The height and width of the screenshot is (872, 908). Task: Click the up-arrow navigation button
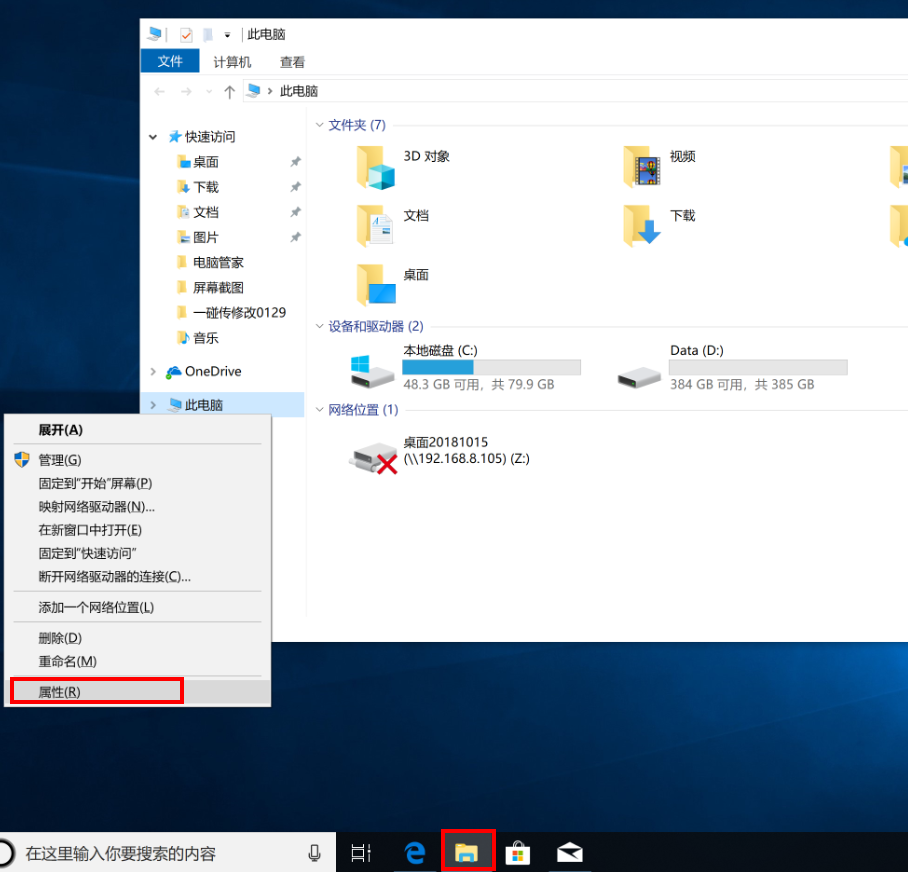pos(230,92)
